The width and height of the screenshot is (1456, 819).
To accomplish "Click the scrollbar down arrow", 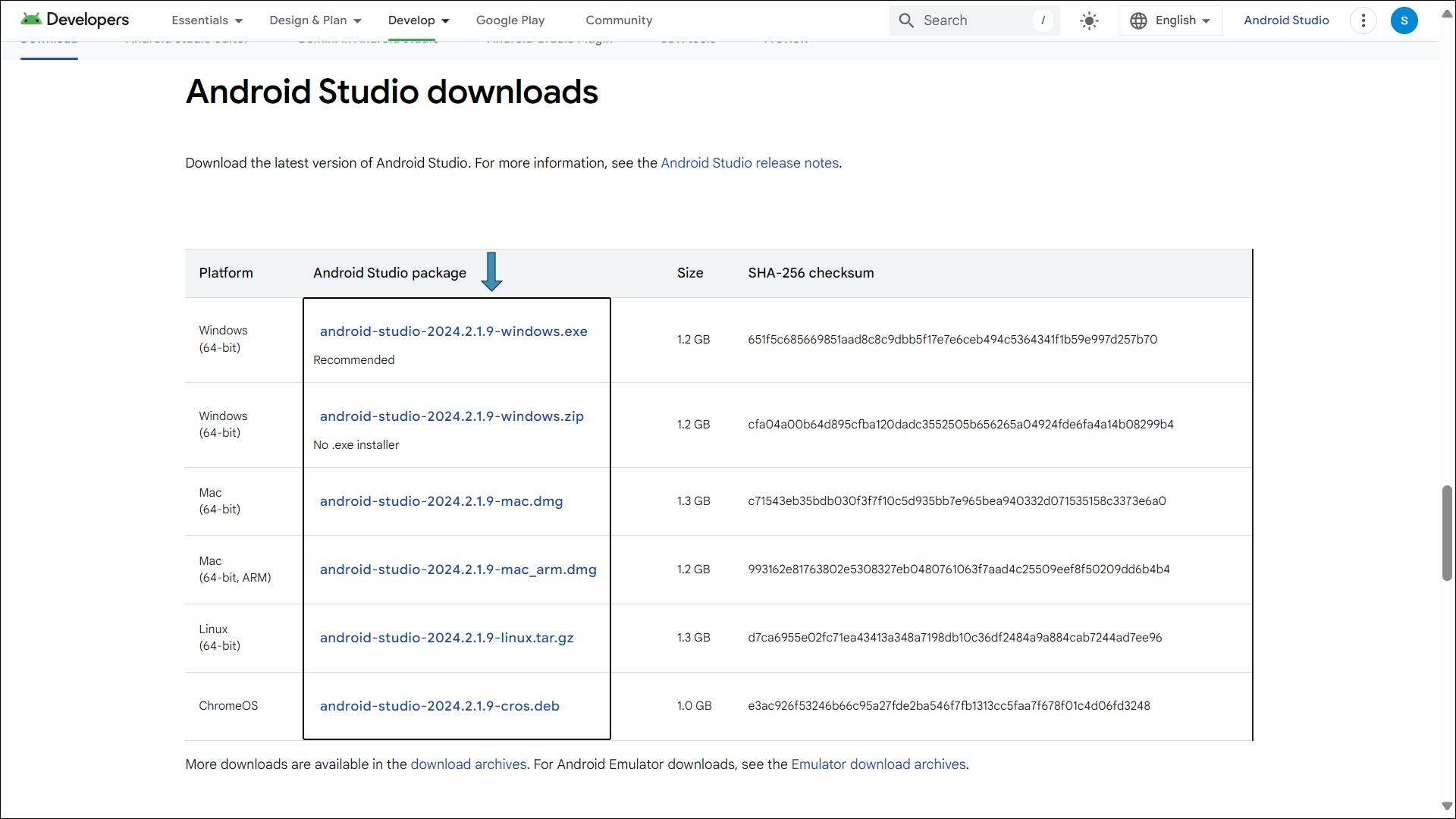I will pos(1447,806).
